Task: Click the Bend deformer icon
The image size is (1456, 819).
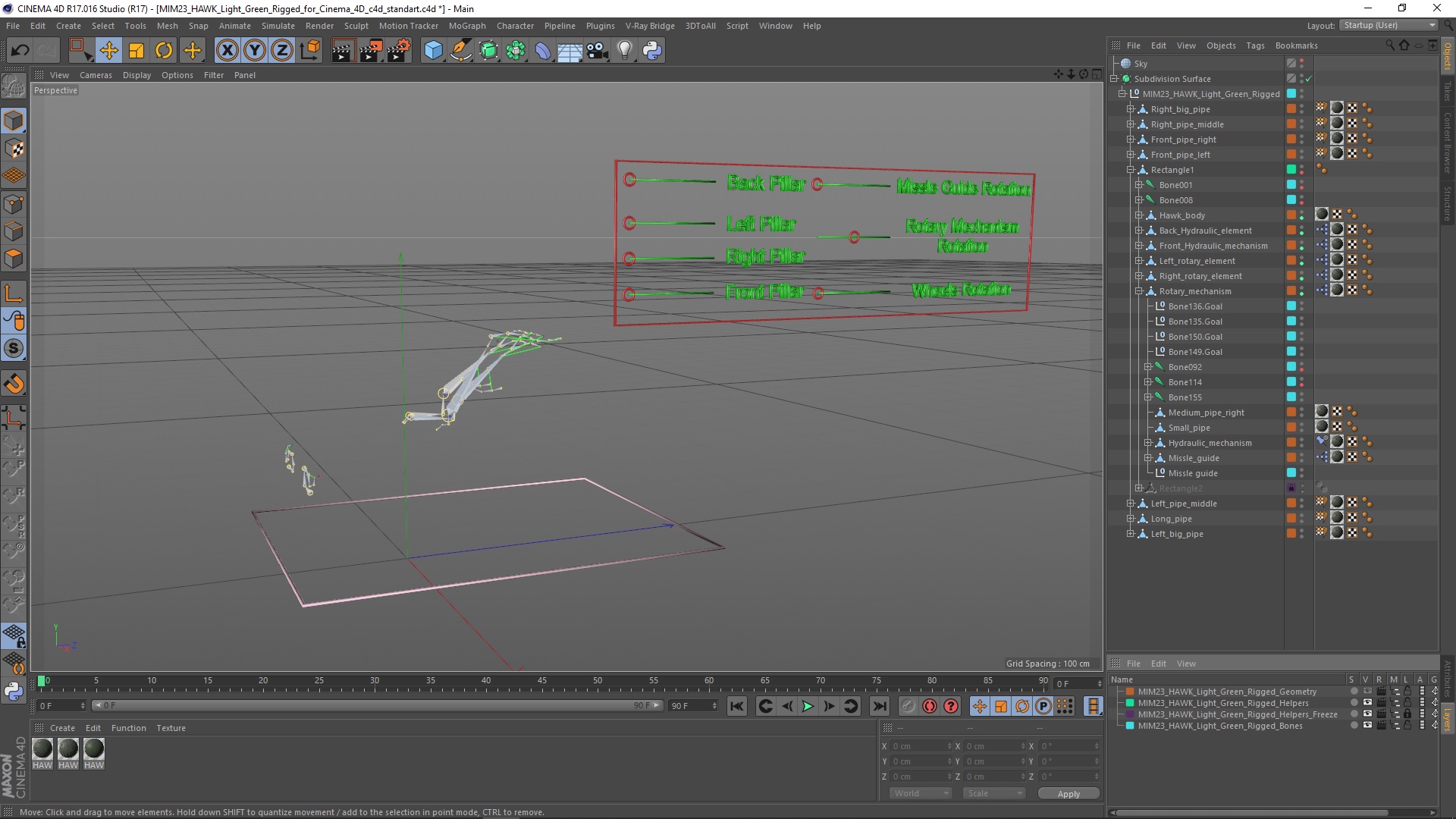Action: 543,51
